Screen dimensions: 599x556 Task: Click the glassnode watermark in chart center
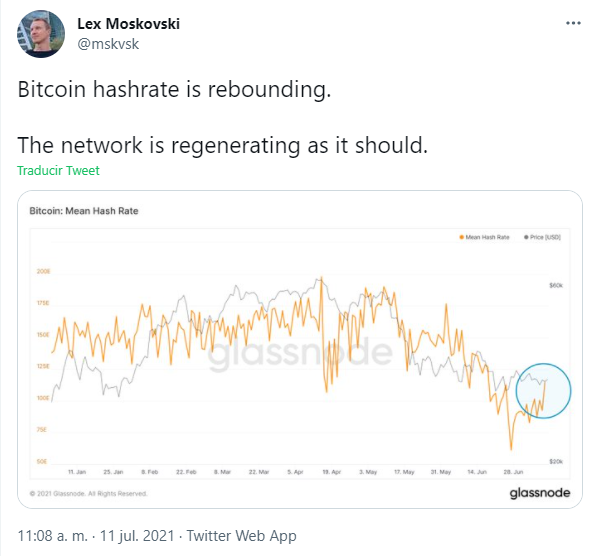[300, 352]
